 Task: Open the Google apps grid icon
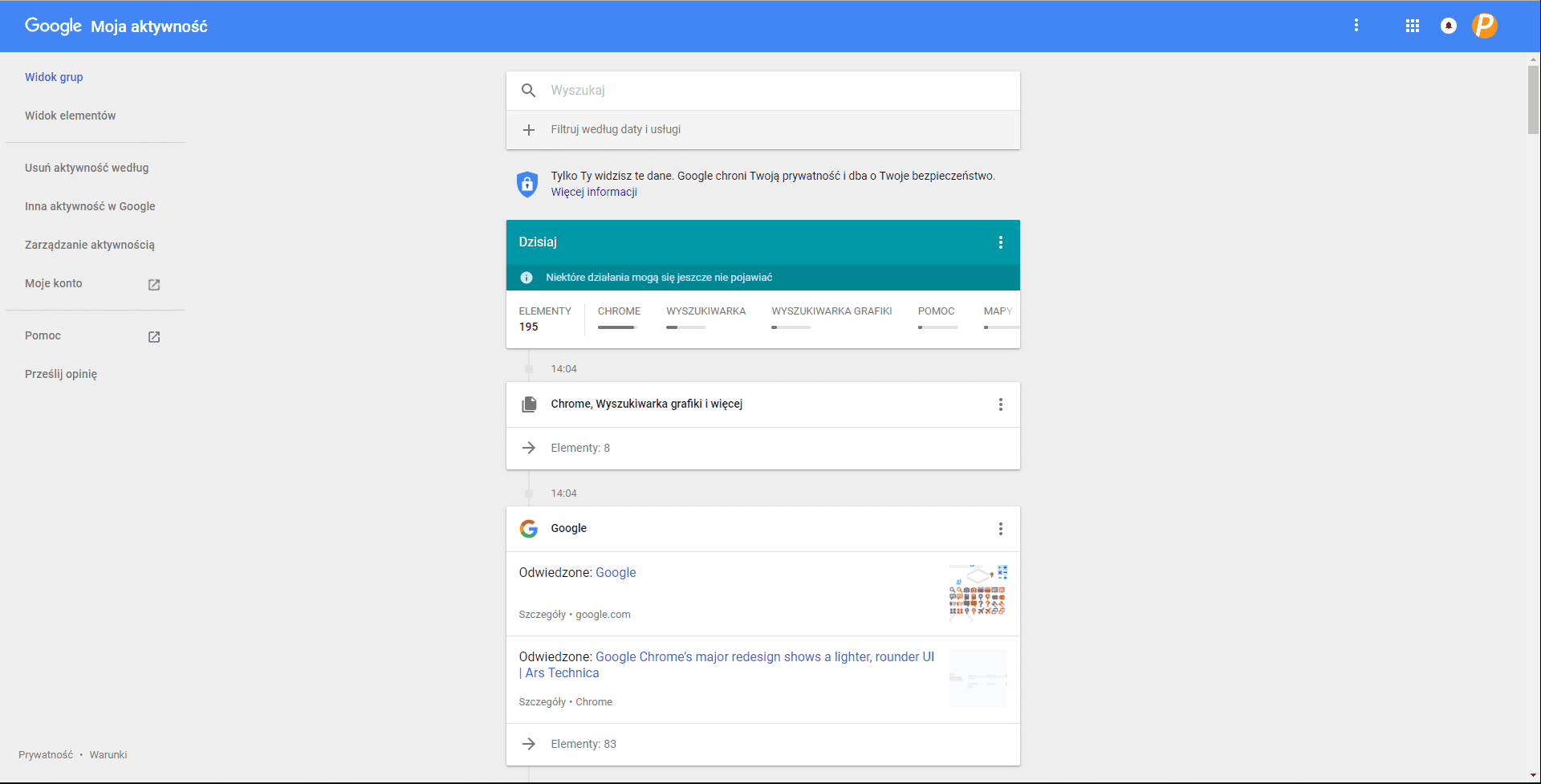tap(1413, 26)
